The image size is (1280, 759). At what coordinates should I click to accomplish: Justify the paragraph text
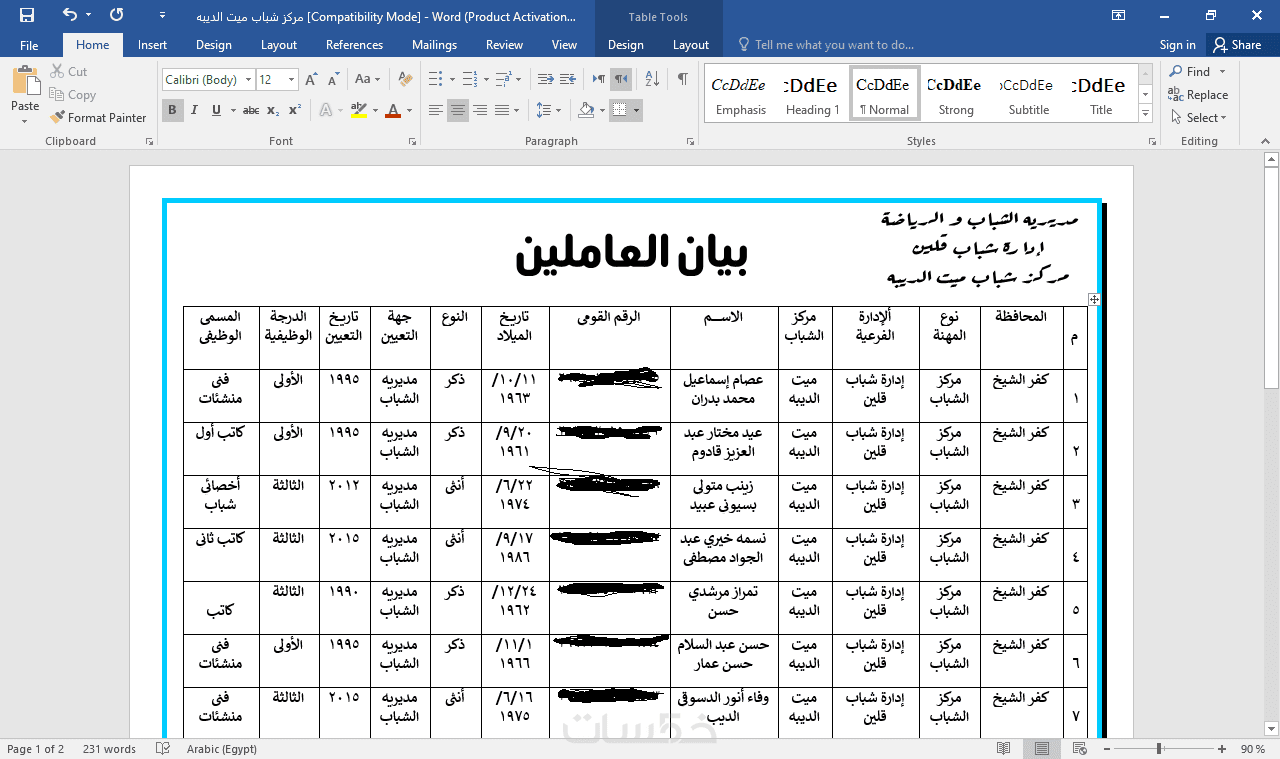click(x=502, y=110)
